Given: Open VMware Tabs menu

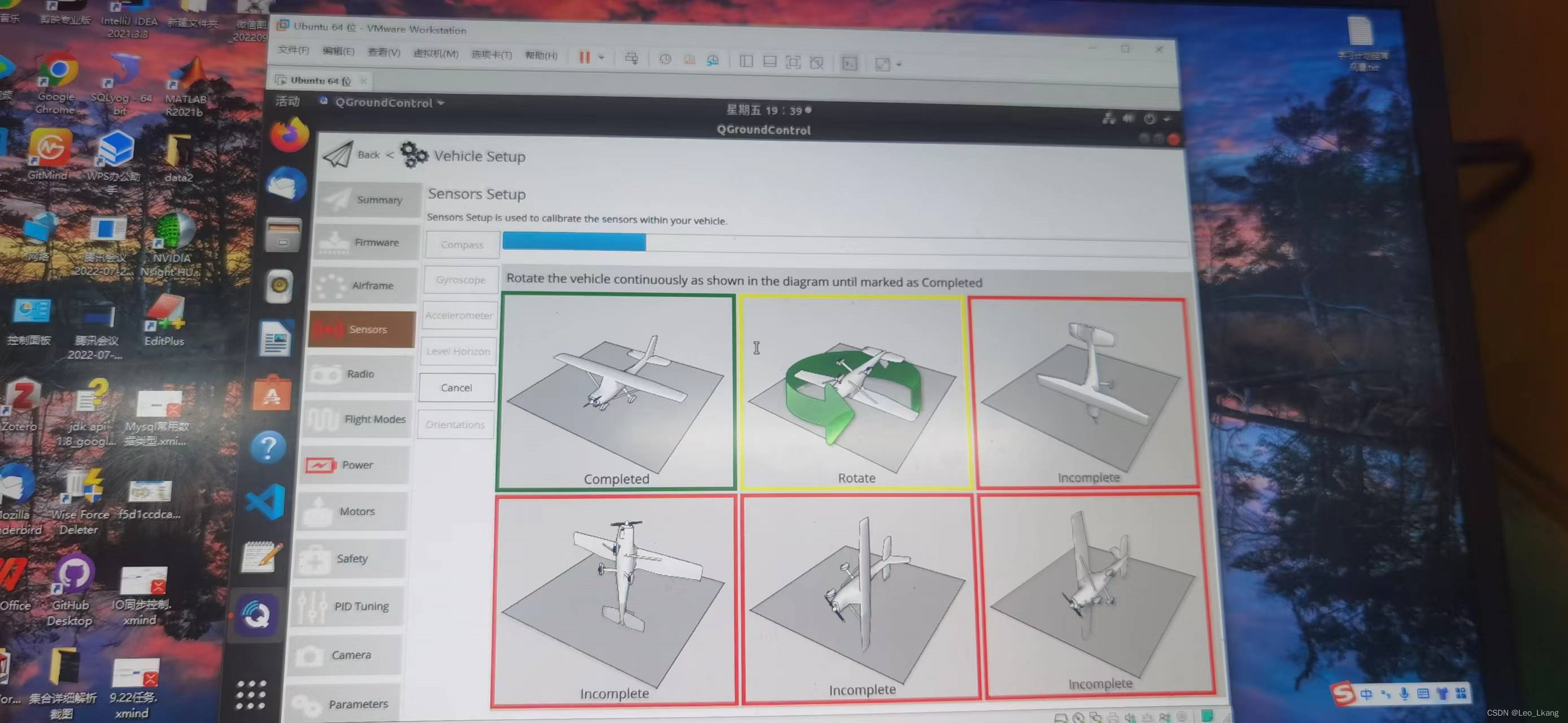Looking at the screenshot, I should [492, 55].
